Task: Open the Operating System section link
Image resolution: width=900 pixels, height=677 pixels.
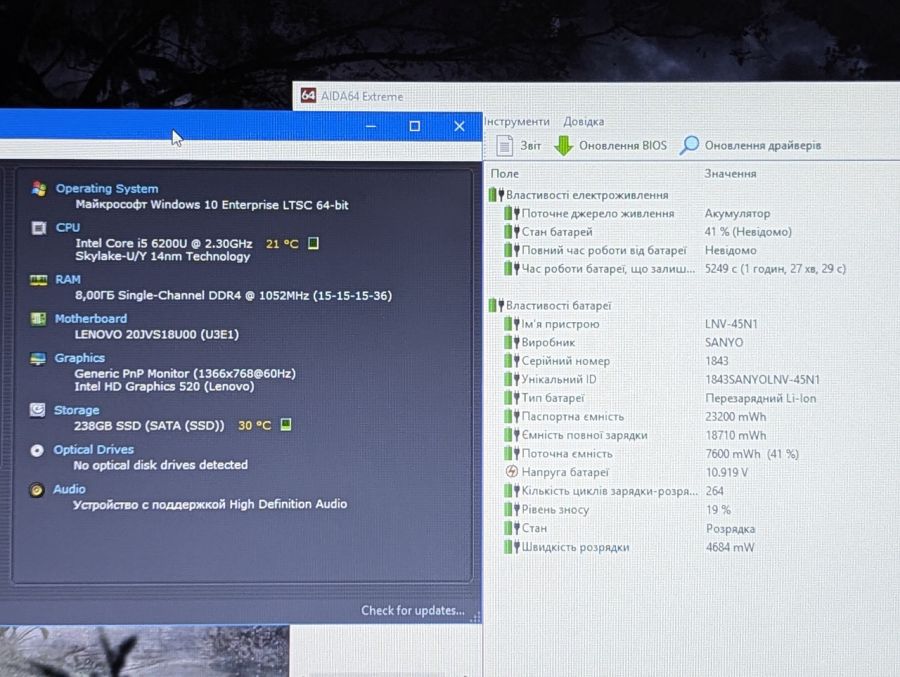Action: point(107,188)
